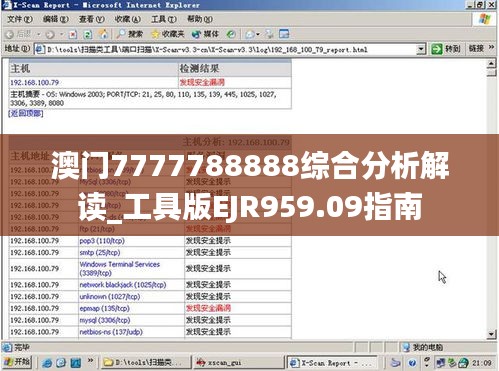Click the taskbar clock showing 21:09
Viewport: 499px width, 371px height.
pyautogui.click(x=481, y=363)
